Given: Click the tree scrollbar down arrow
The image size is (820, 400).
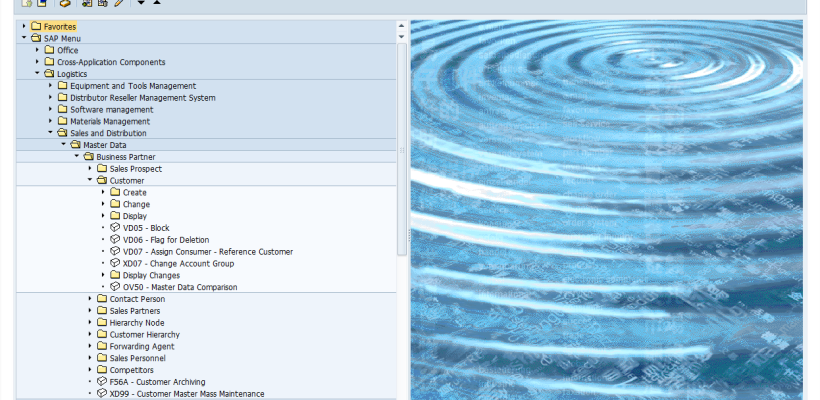Looking at the screenshot, I should pos(402,37).
